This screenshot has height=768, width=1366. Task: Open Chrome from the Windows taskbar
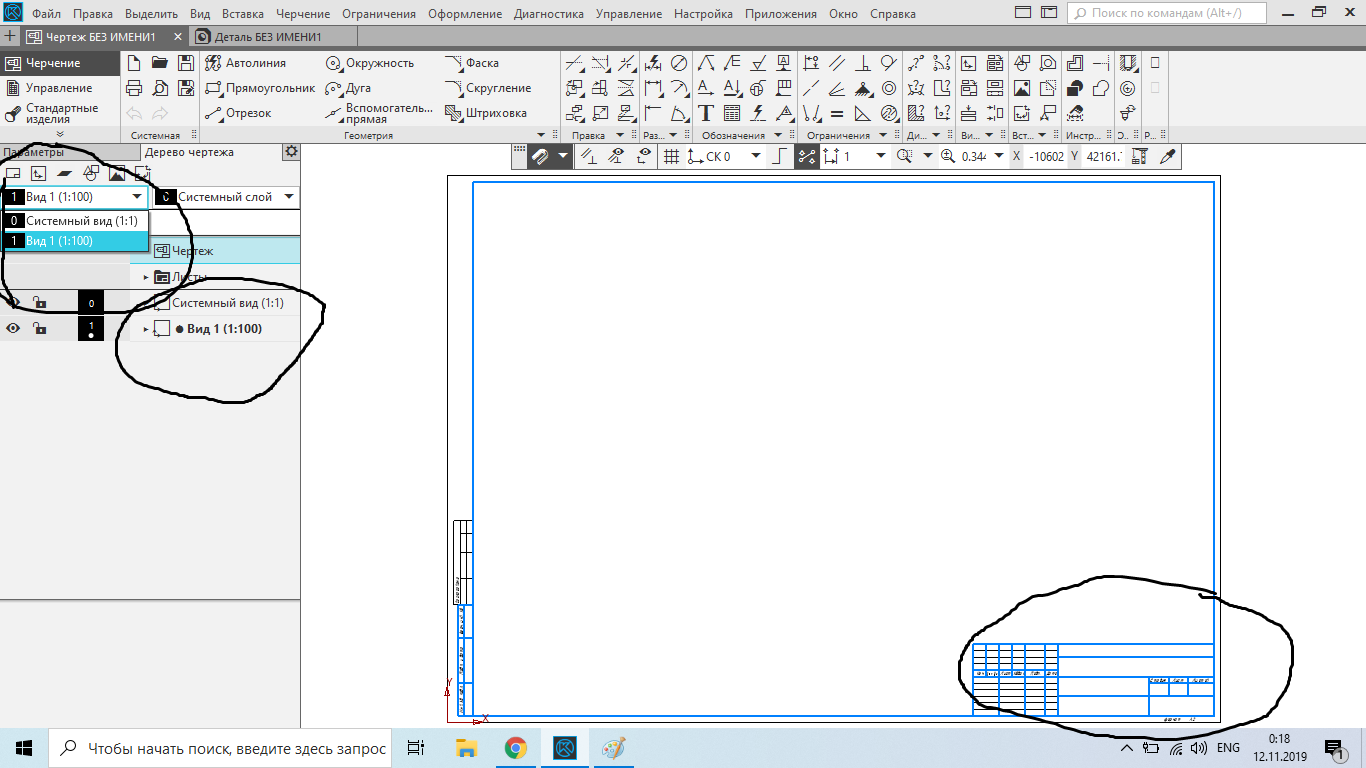coord(516,747)
